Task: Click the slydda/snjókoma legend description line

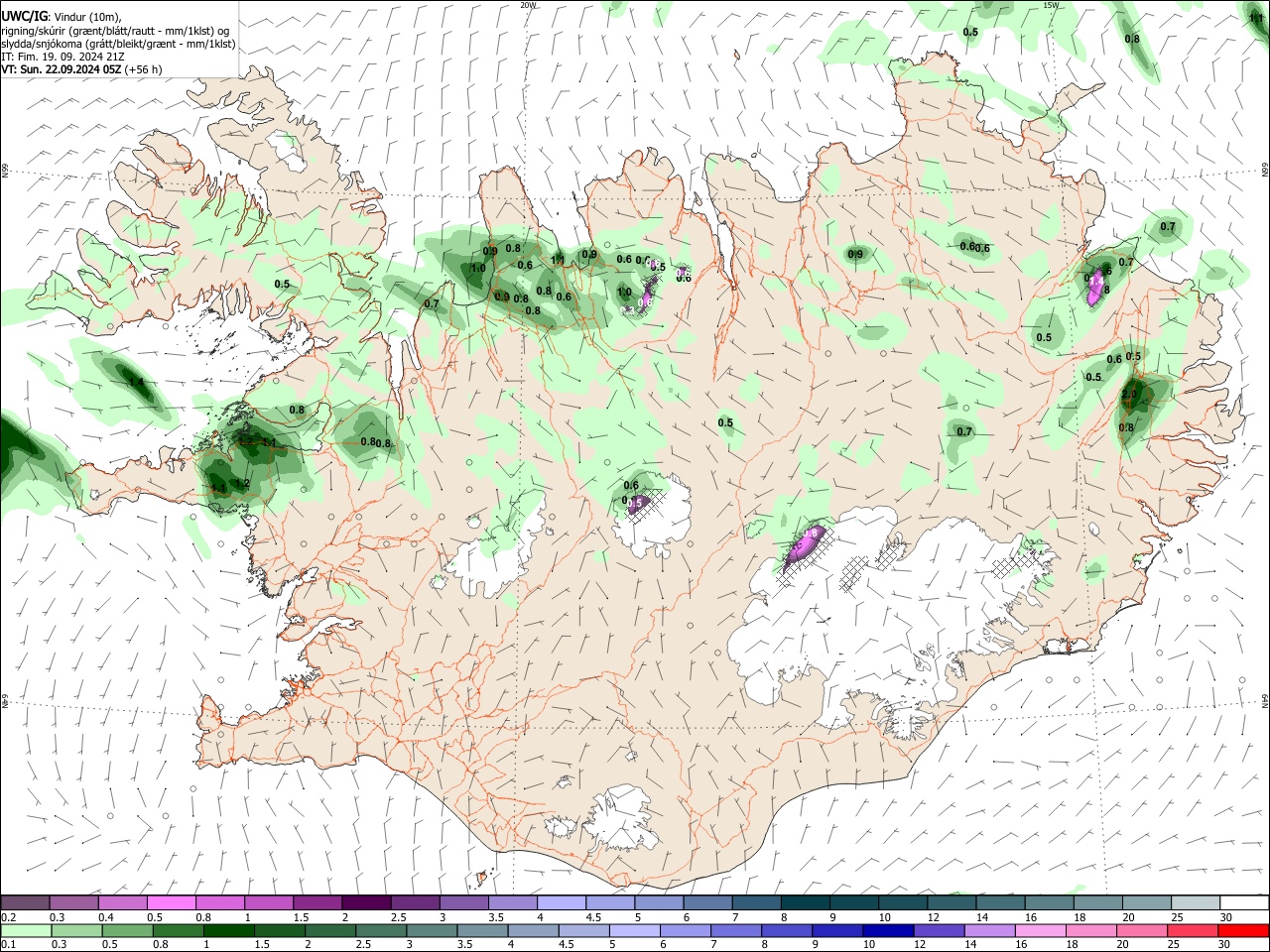Action: click(x=118, y=44)
